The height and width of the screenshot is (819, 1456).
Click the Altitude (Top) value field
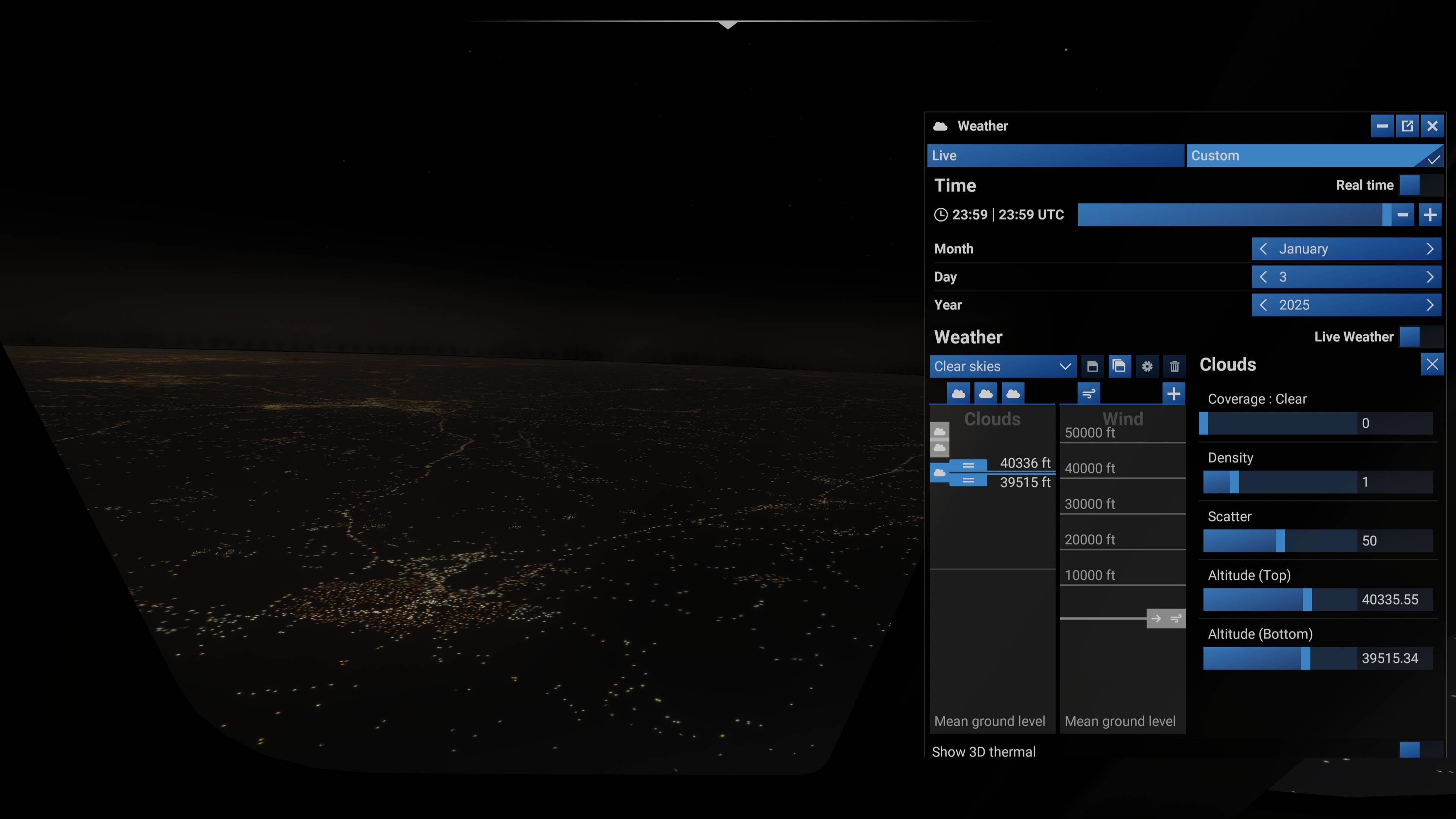1394,600
